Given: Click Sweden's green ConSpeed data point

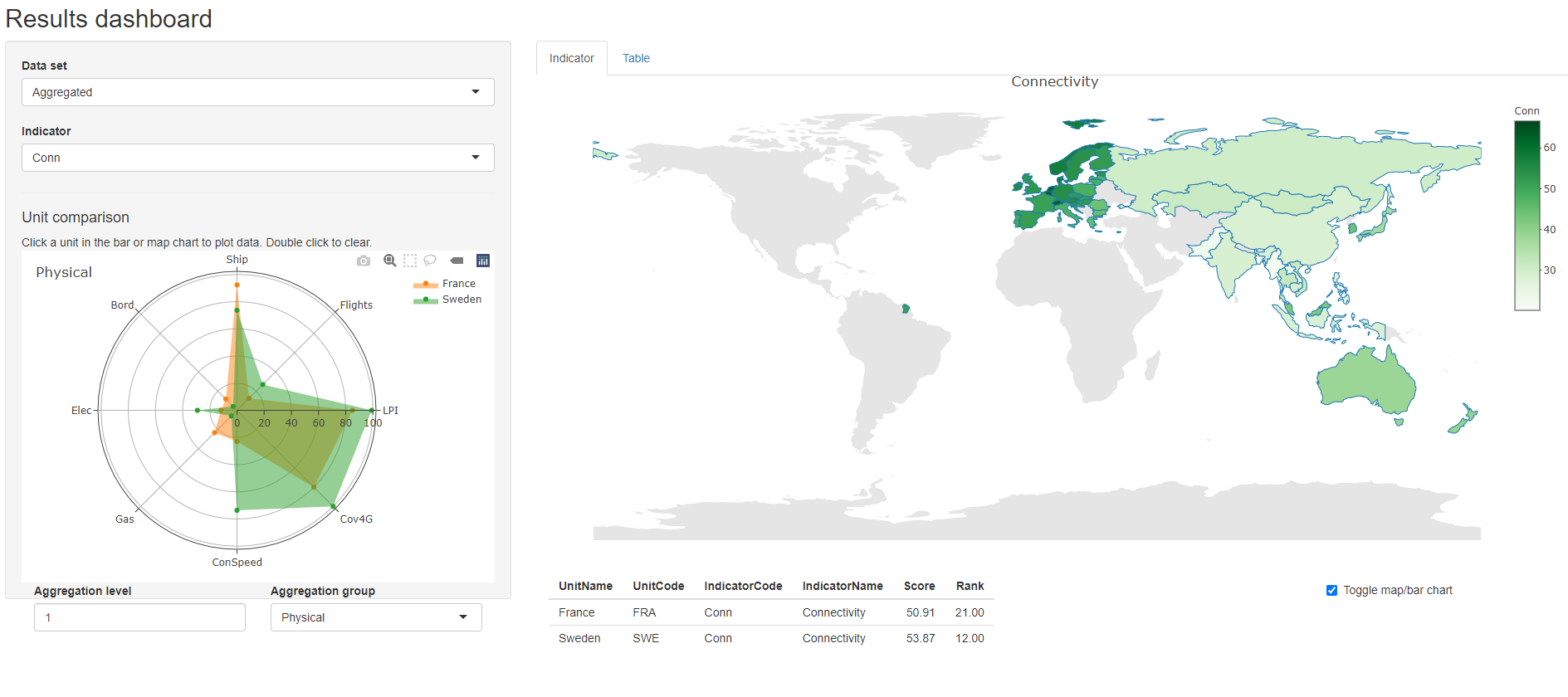Looking at the screenshot, I should click(237, 510).
